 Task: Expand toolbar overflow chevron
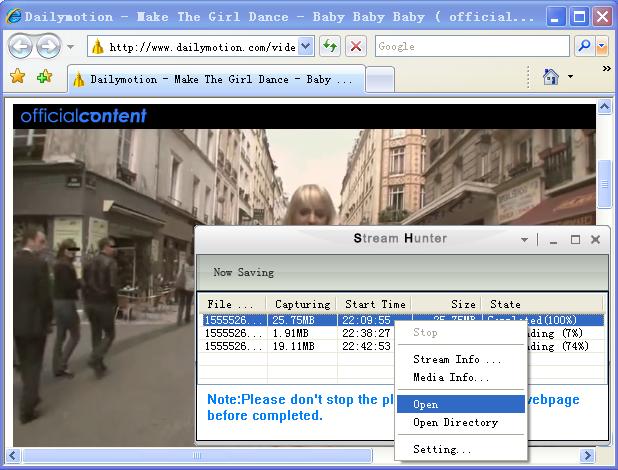[x=607, y=69]
